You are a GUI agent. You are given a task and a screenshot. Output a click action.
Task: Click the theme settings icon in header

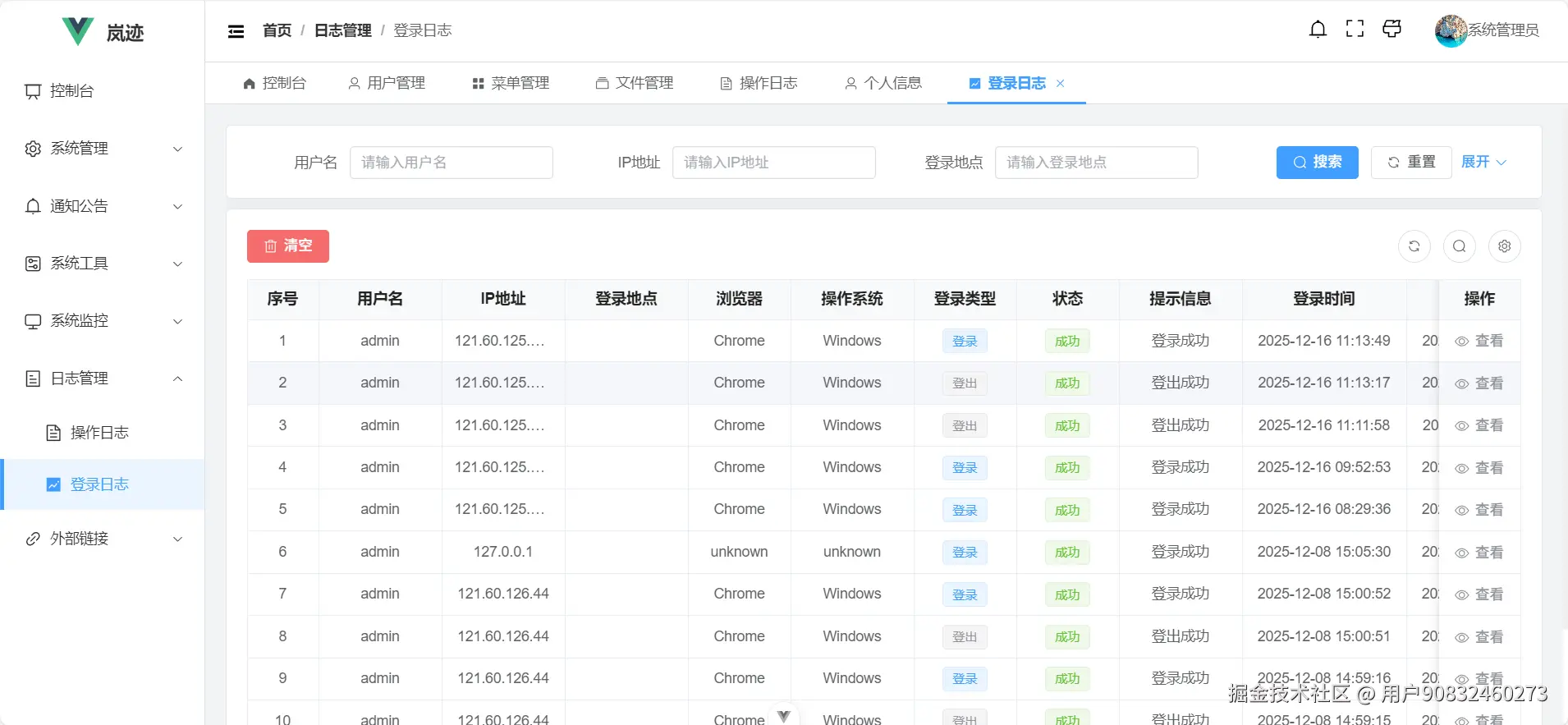pos(1391,30)
